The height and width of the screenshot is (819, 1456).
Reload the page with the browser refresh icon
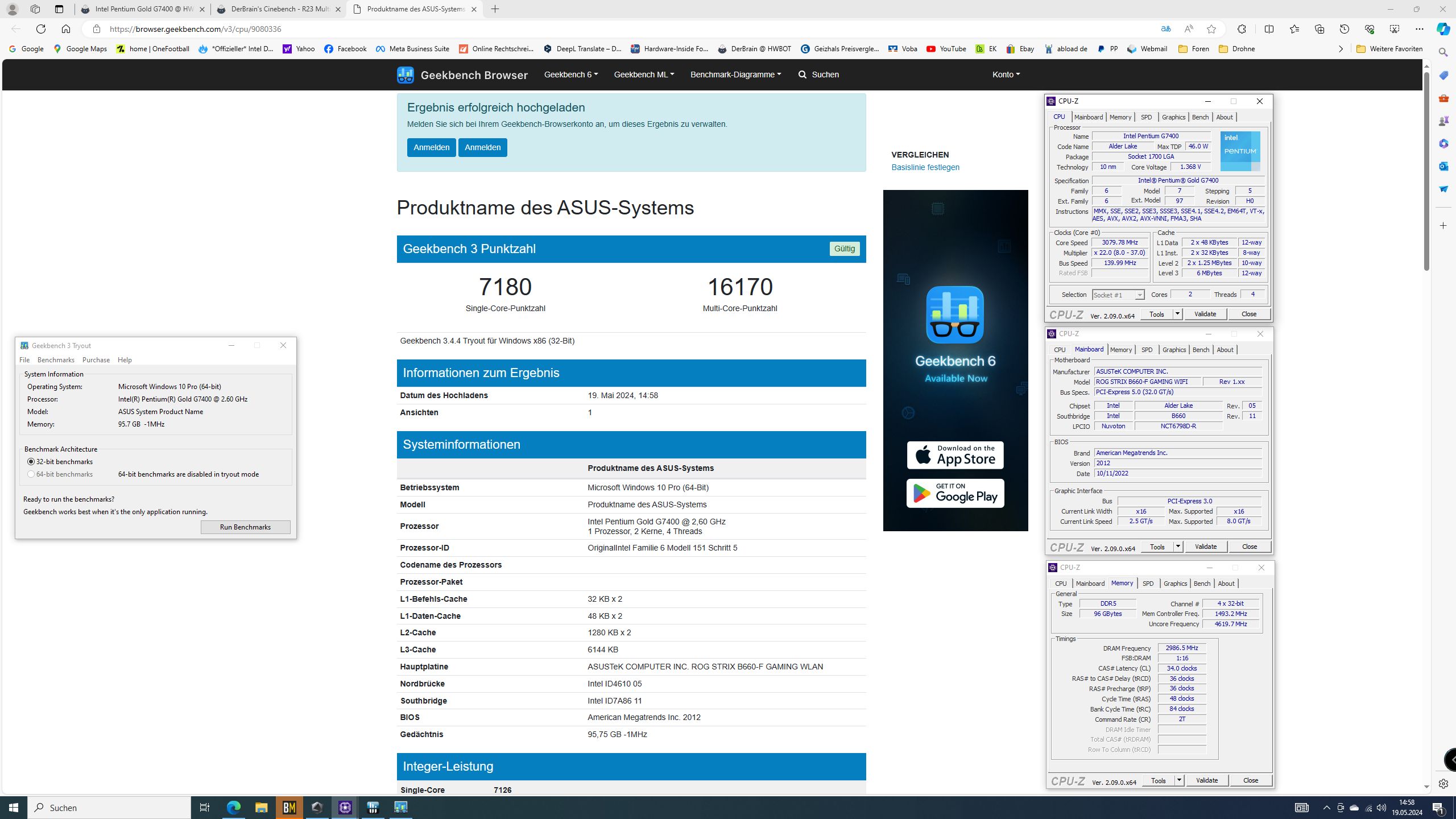click(40, 29)
